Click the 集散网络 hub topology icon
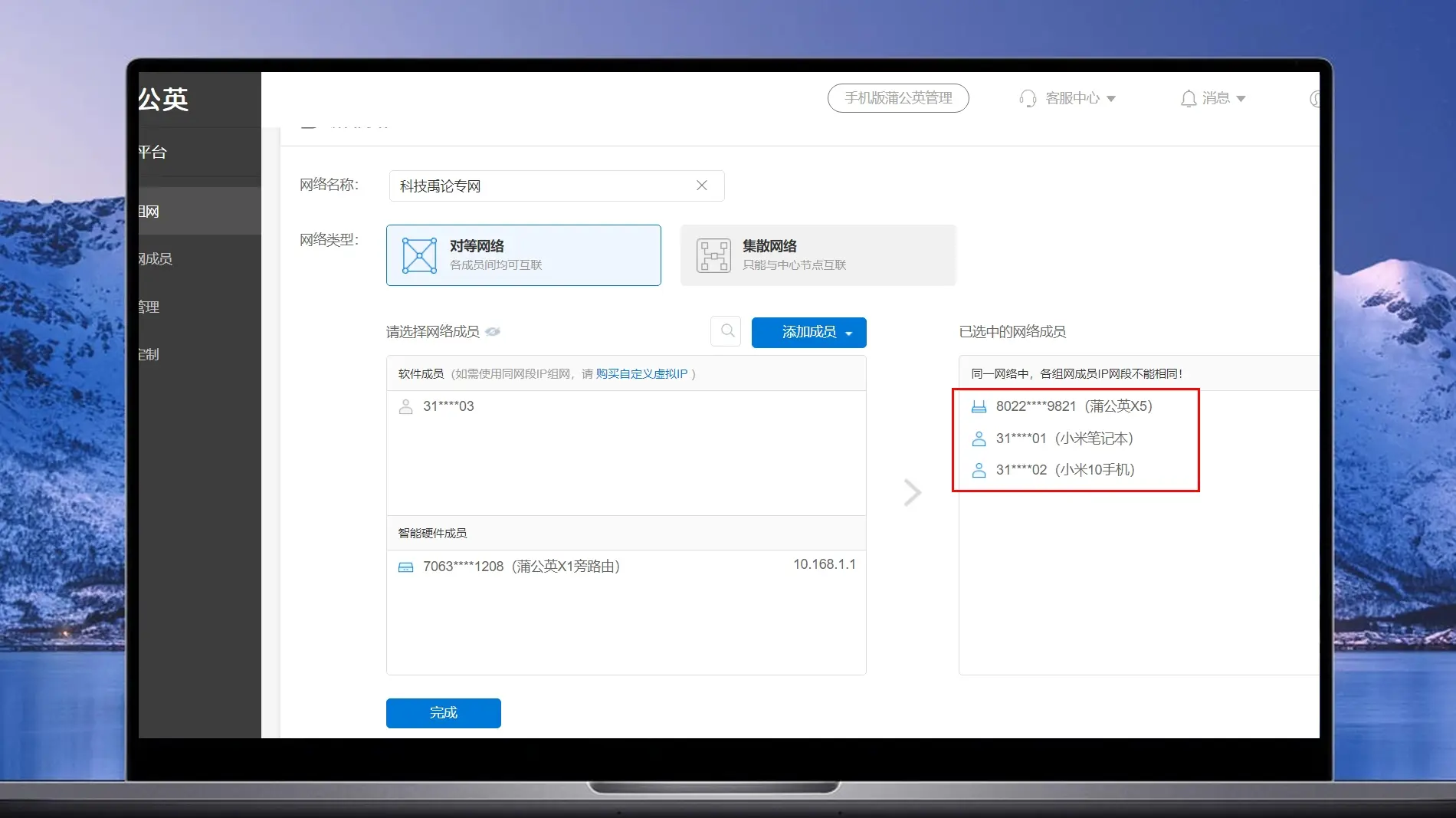 pyautogui.click(x=713, y=255)
